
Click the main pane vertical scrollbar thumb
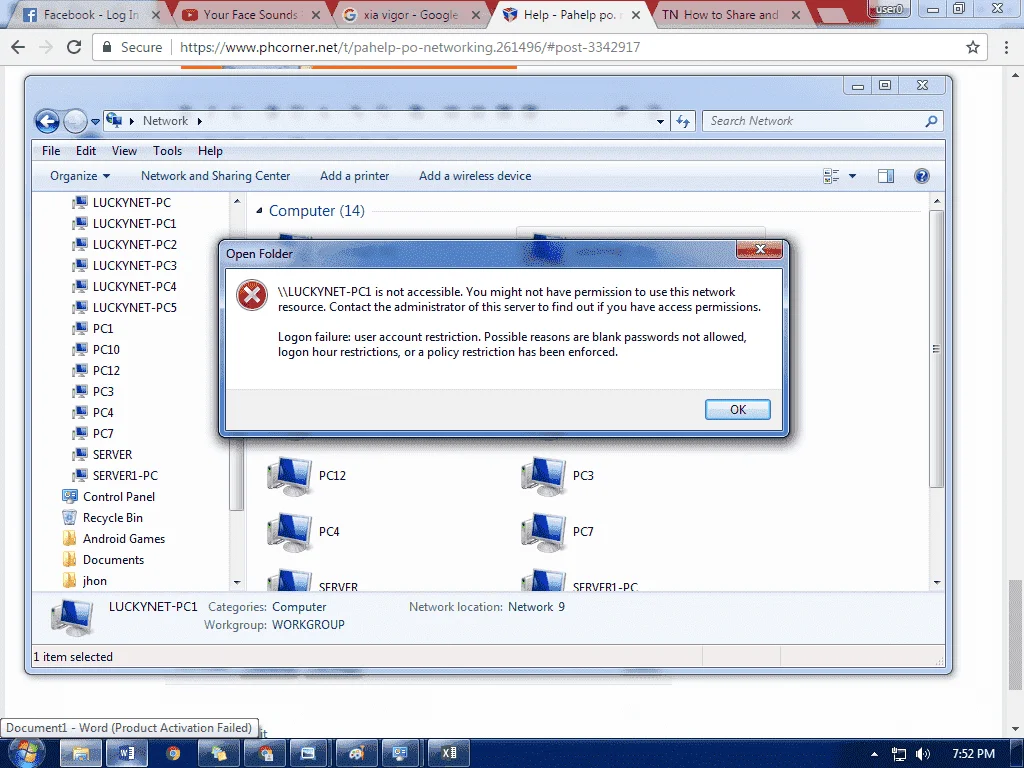[936, 348]
